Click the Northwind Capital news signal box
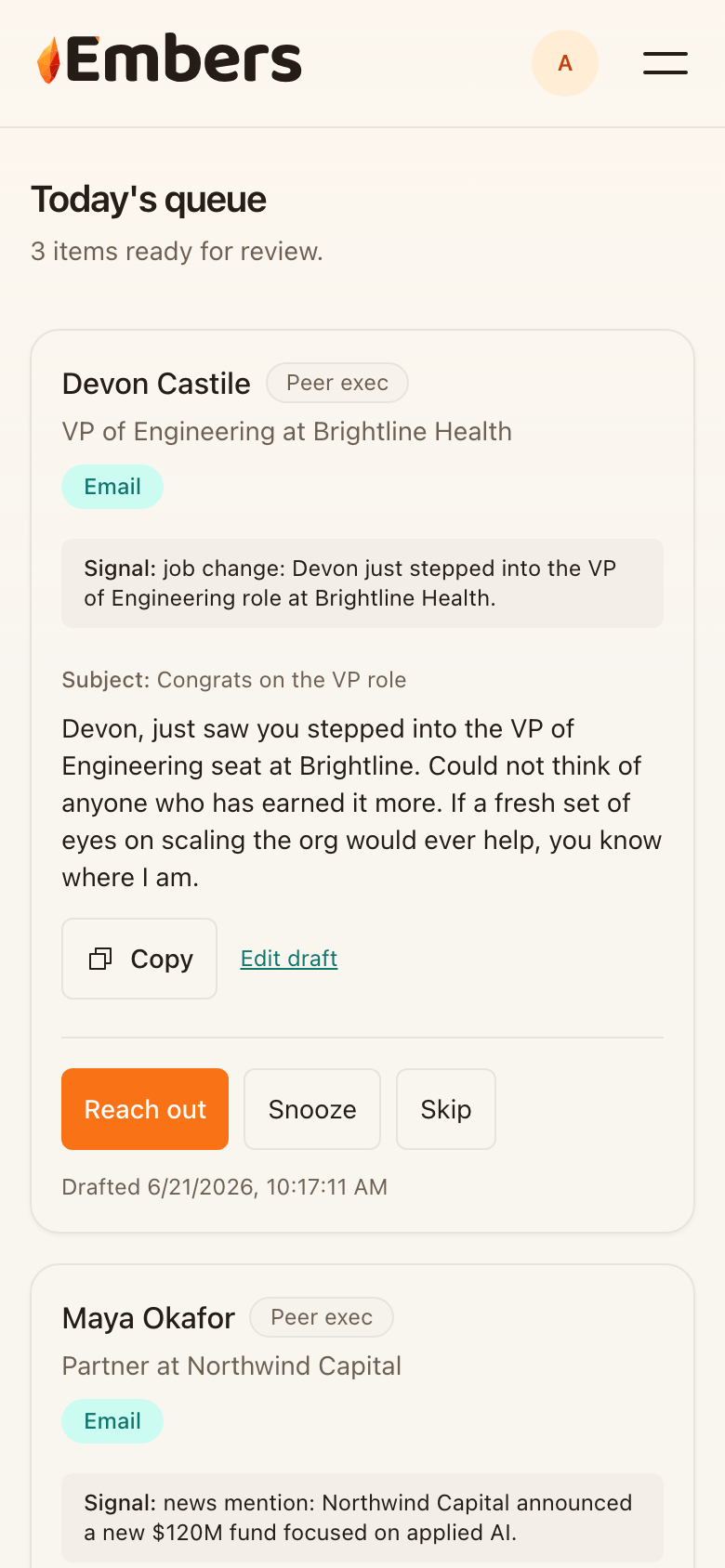The image size is (725, 1568). click(x=362, y=1518)
